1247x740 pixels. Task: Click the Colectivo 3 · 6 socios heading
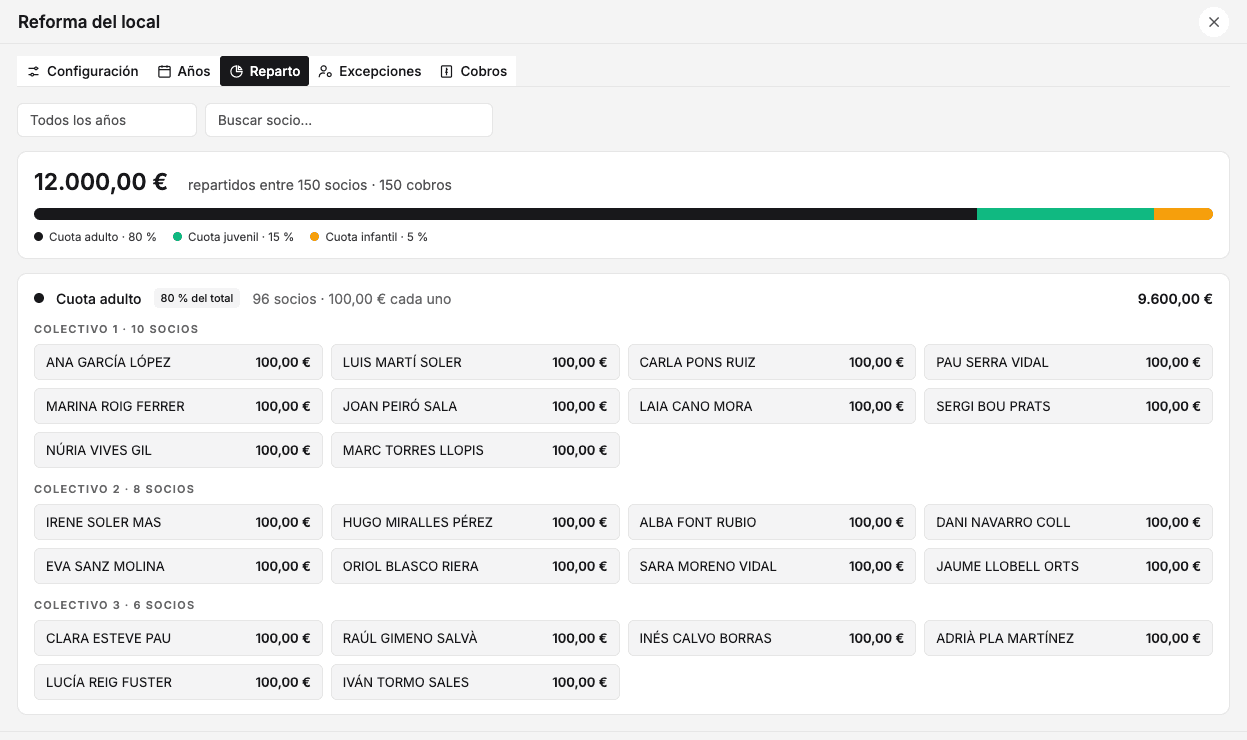(x=114, y=605)
